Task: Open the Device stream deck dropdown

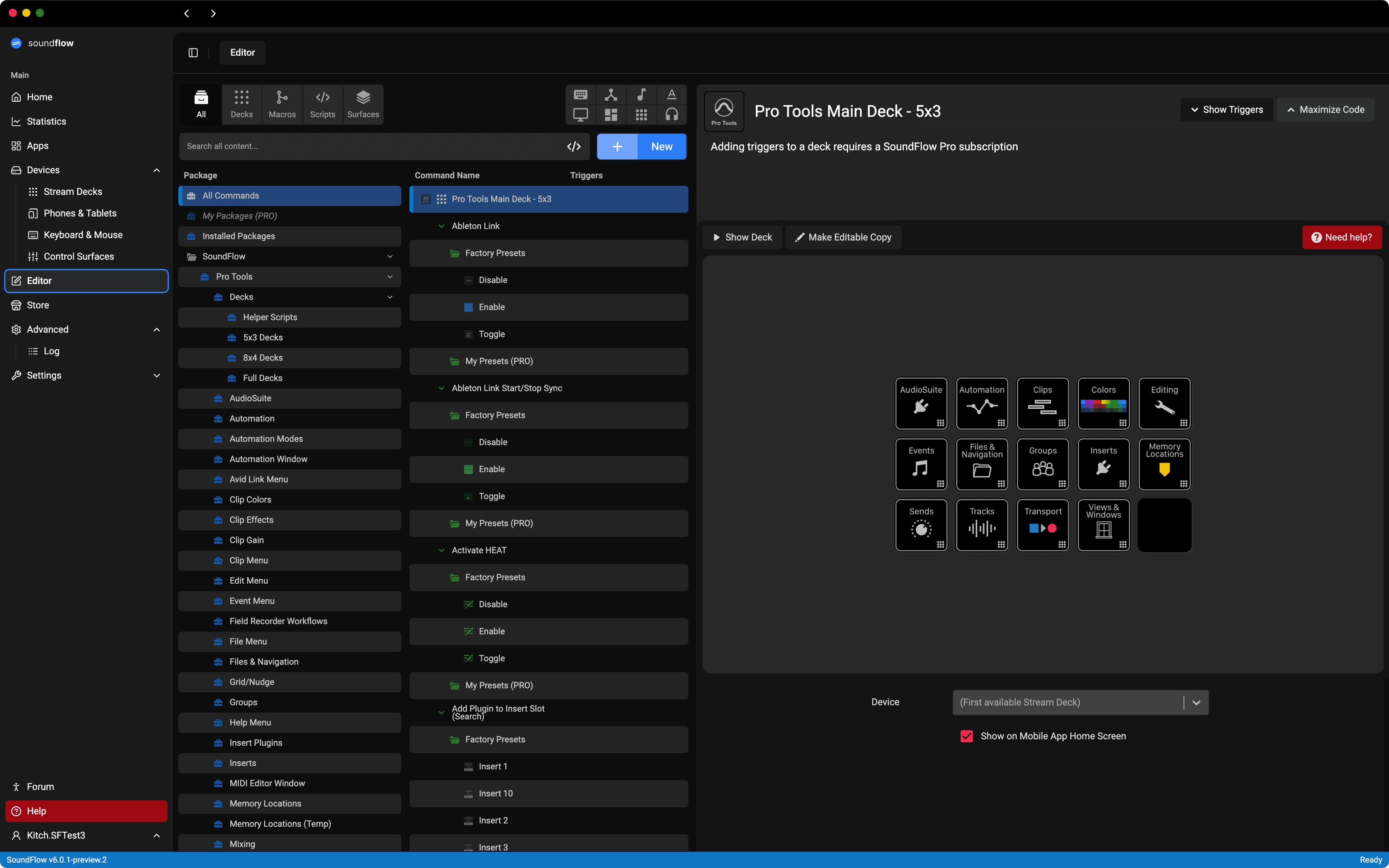Action: click(1197, 702)
